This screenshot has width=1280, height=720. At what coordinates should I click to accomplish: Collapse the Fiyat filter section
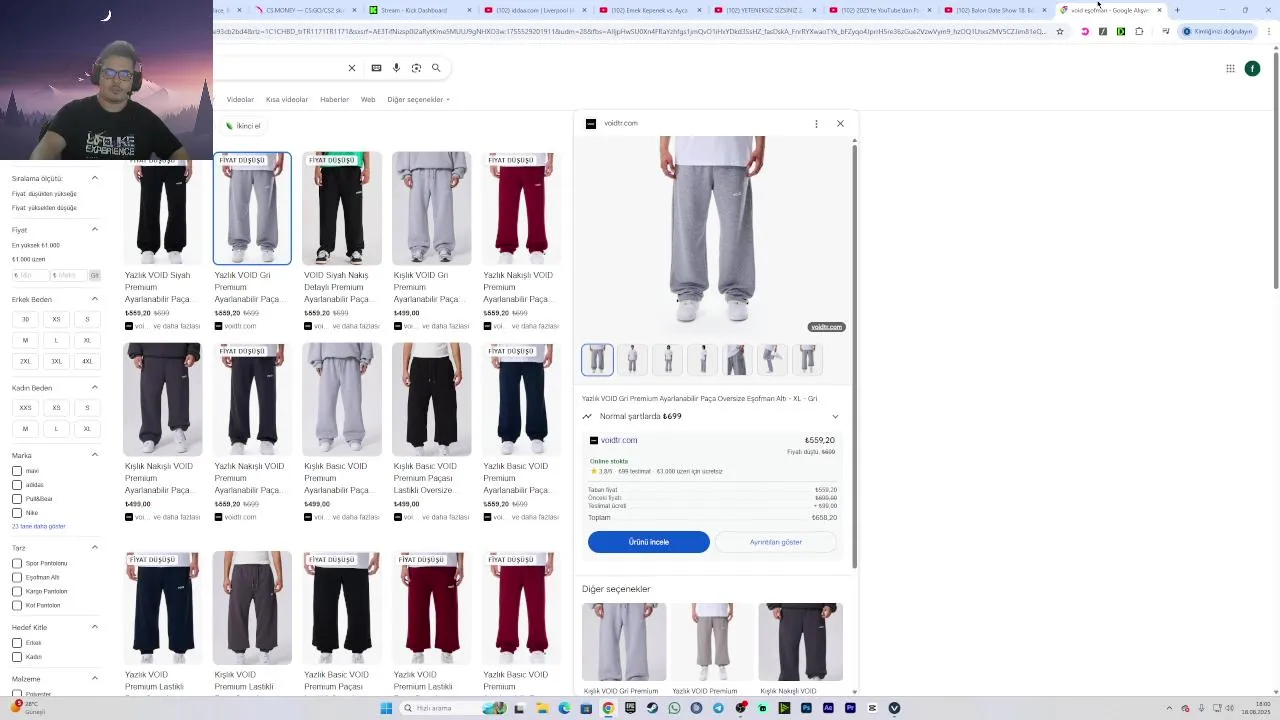point(95,229)
